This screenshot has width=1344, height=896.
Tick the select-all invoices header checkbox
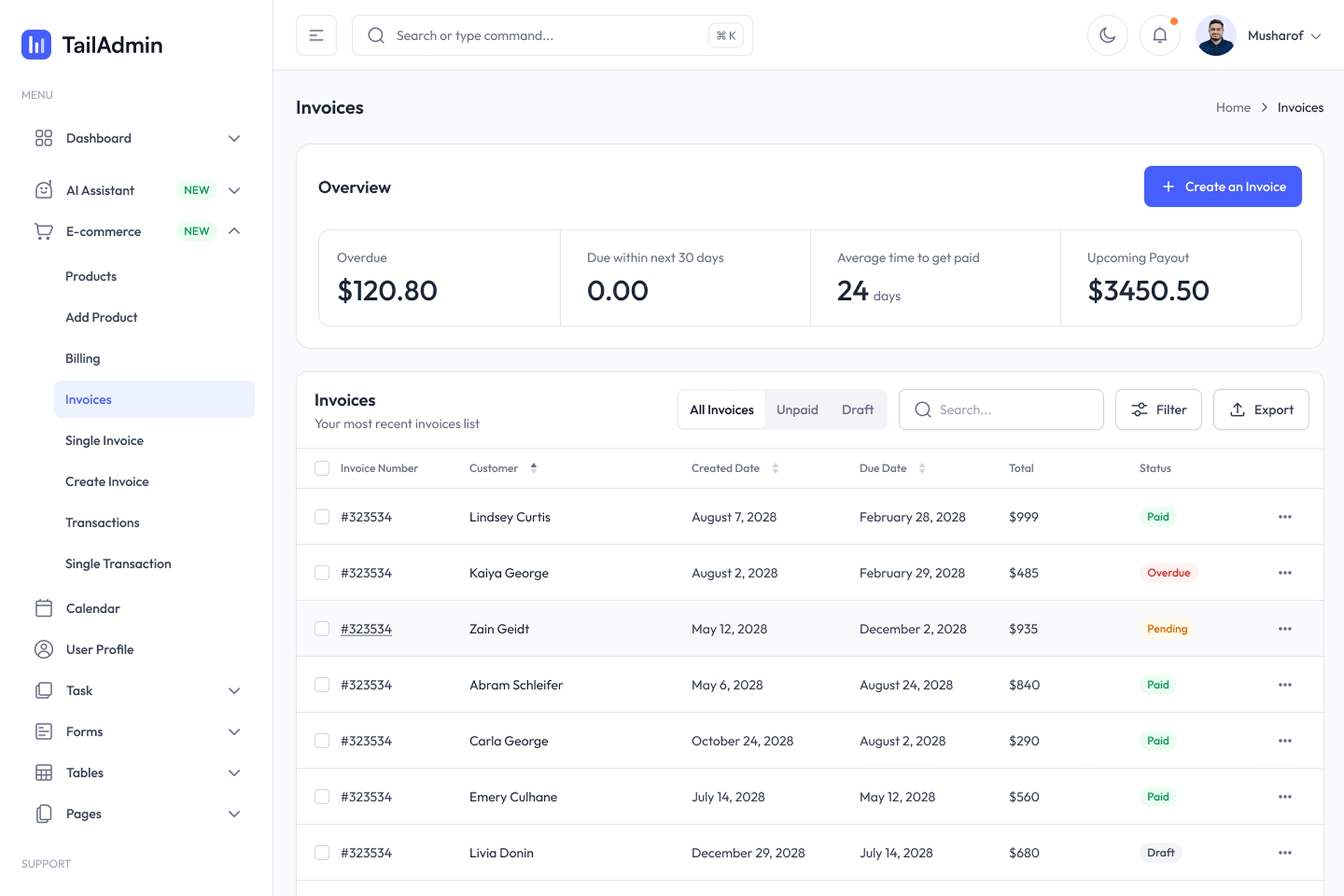(322, 468)
